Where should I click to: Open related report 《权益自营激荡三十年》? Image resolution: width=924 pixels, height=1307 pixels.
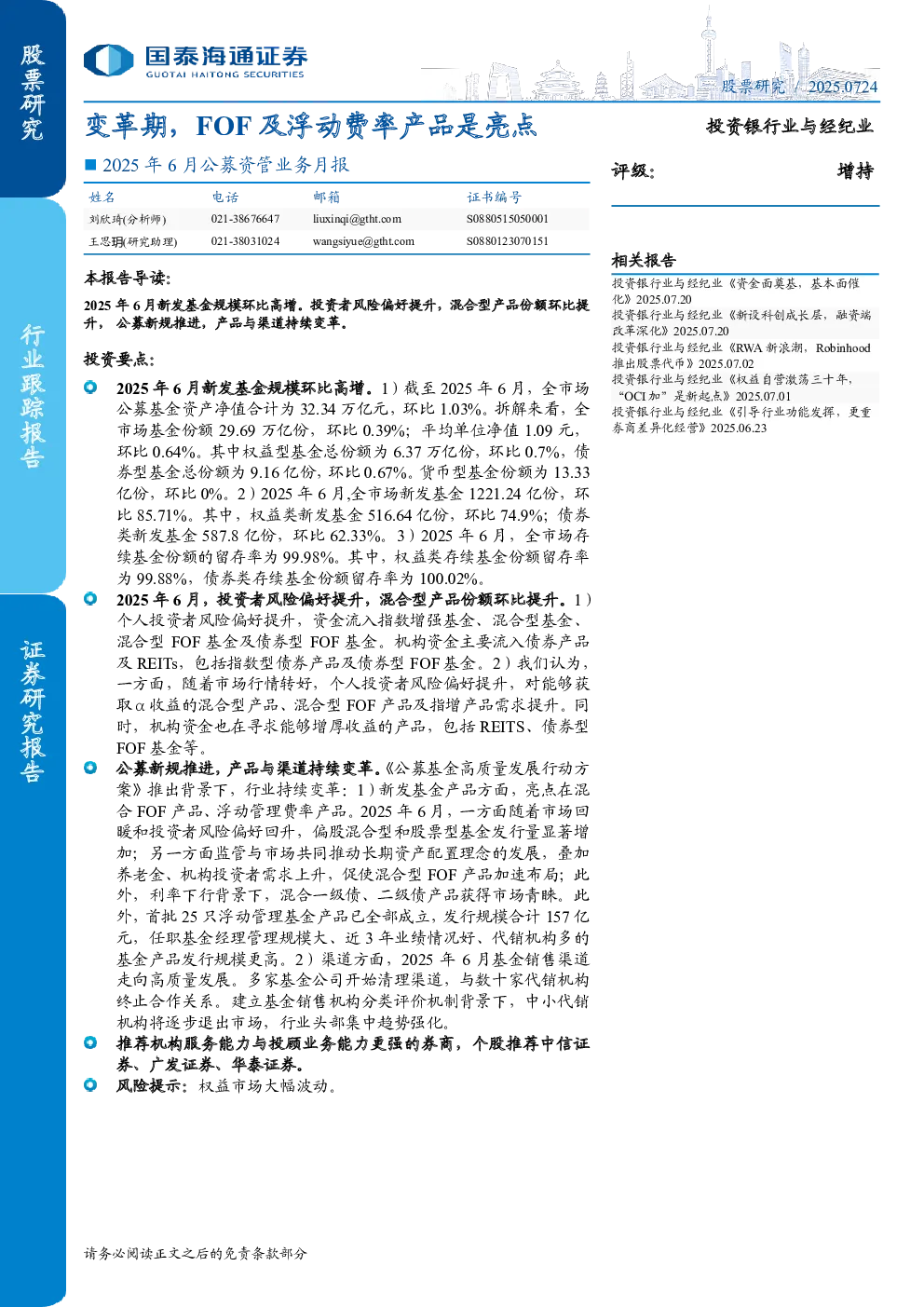pos(733,388)
